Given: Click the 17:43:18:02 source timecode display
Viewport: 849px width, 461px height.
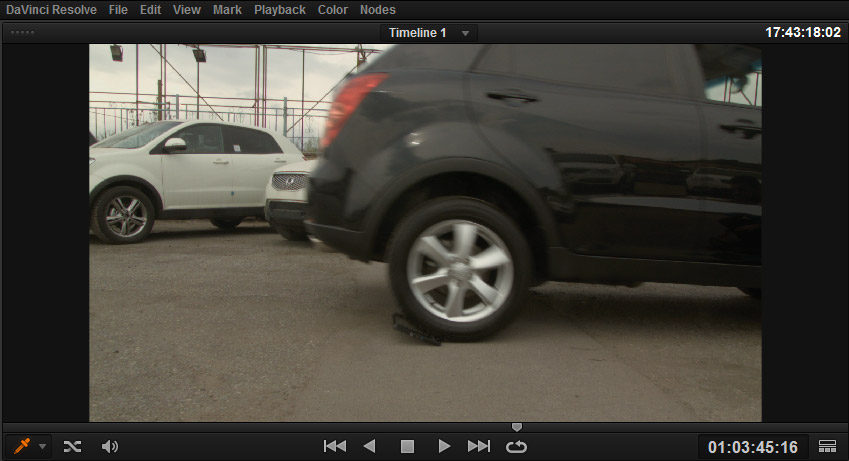Looking at the screenshot, I should [803, 33].
